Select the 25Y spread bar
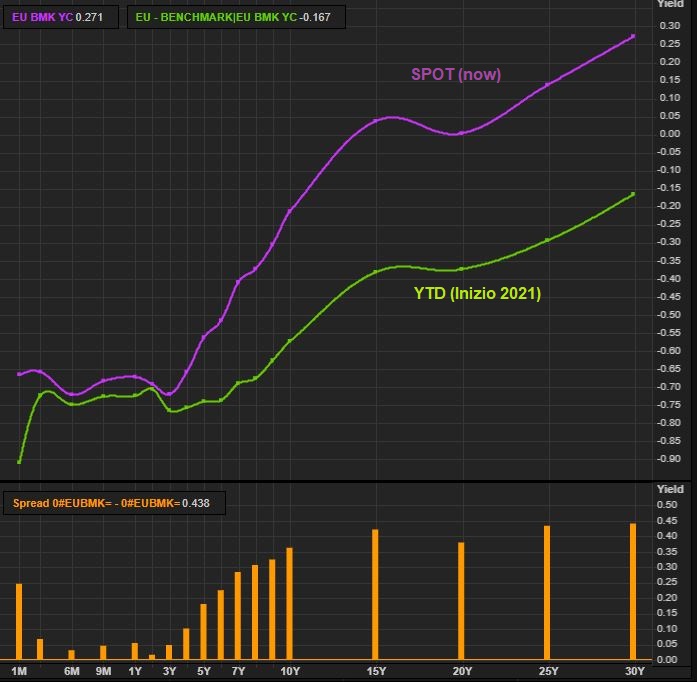This screenshot has height=682, width=697. [547, 593]
